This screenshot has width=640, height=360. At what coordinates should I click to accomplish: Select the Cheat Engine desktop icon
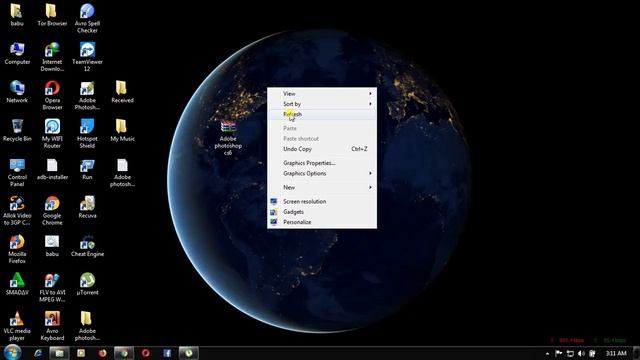(87, 245)
